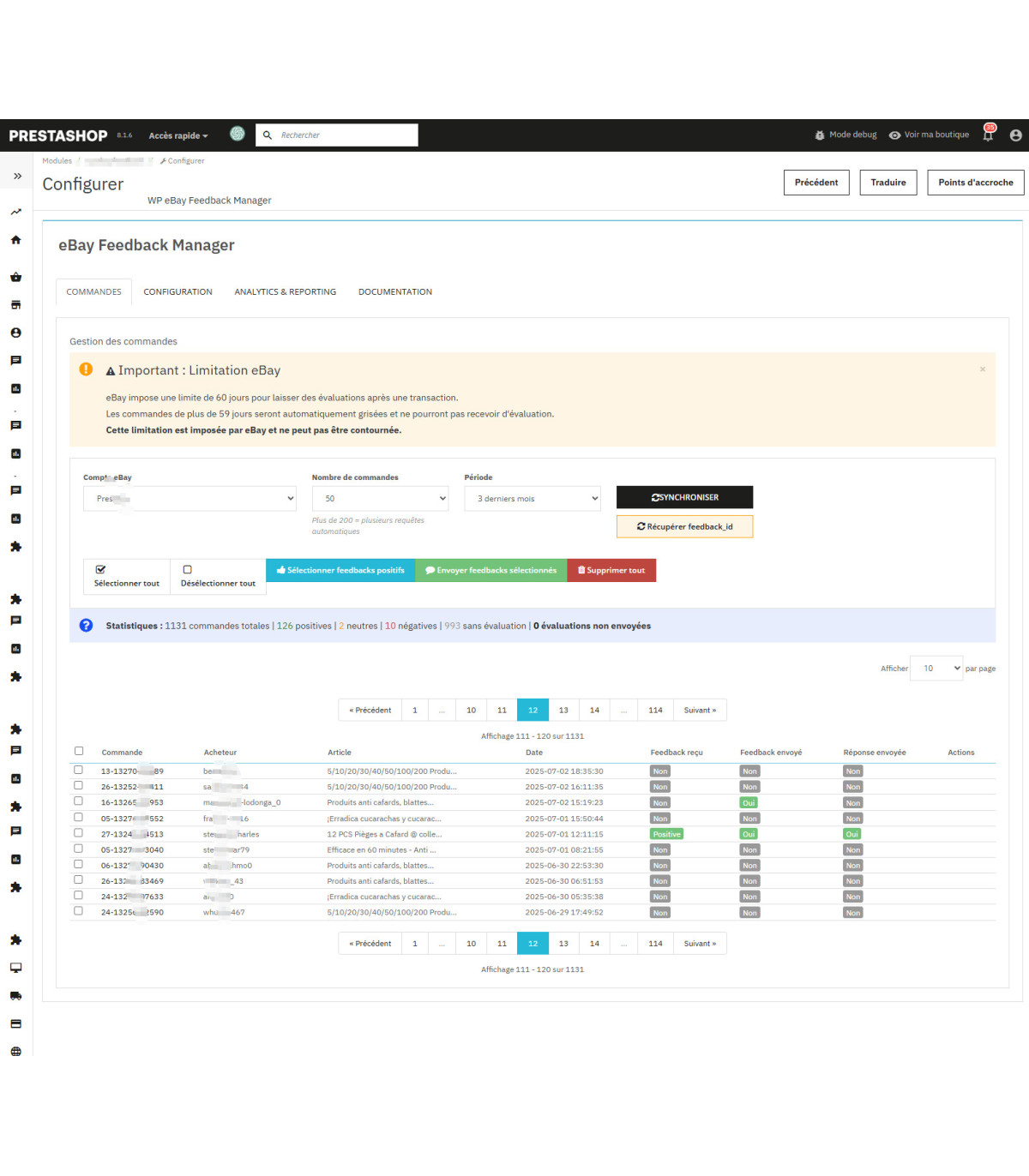Dismiss the eBay limitation warning
The image size is (1029, 1176).
click(983, 369)
